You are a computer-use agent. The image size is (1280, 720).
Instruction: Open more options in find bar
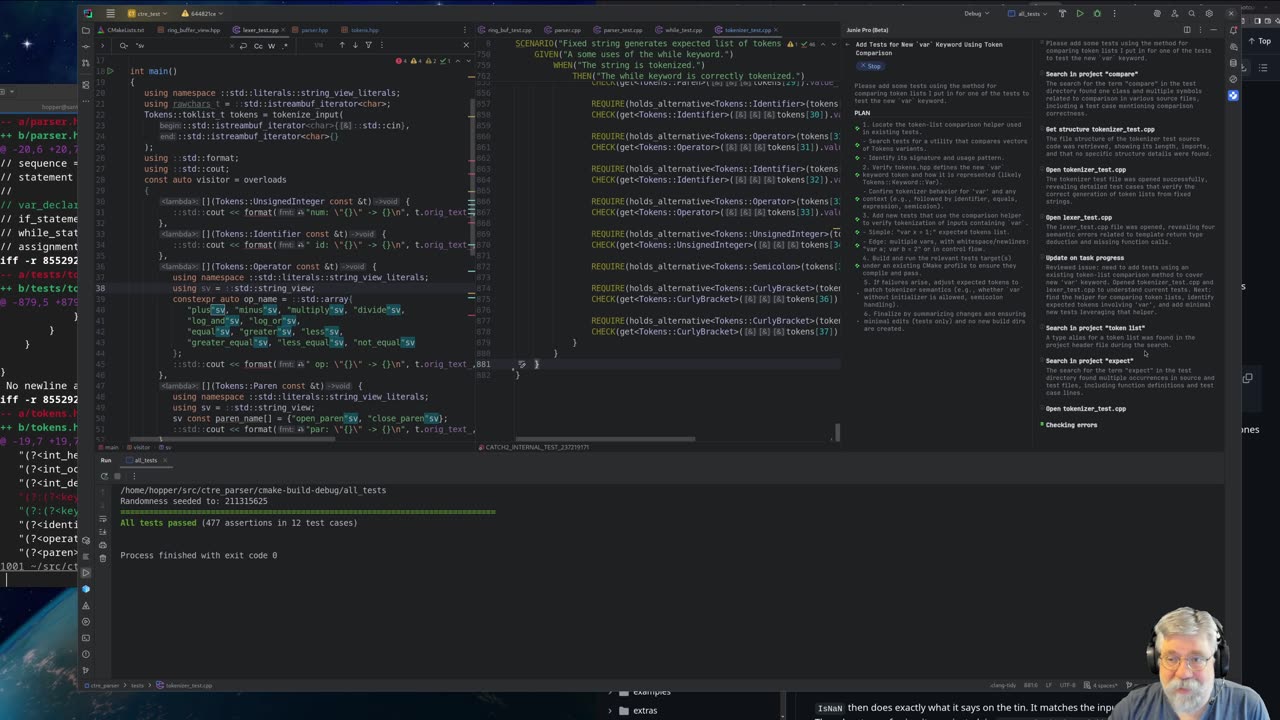pos(380,45)
